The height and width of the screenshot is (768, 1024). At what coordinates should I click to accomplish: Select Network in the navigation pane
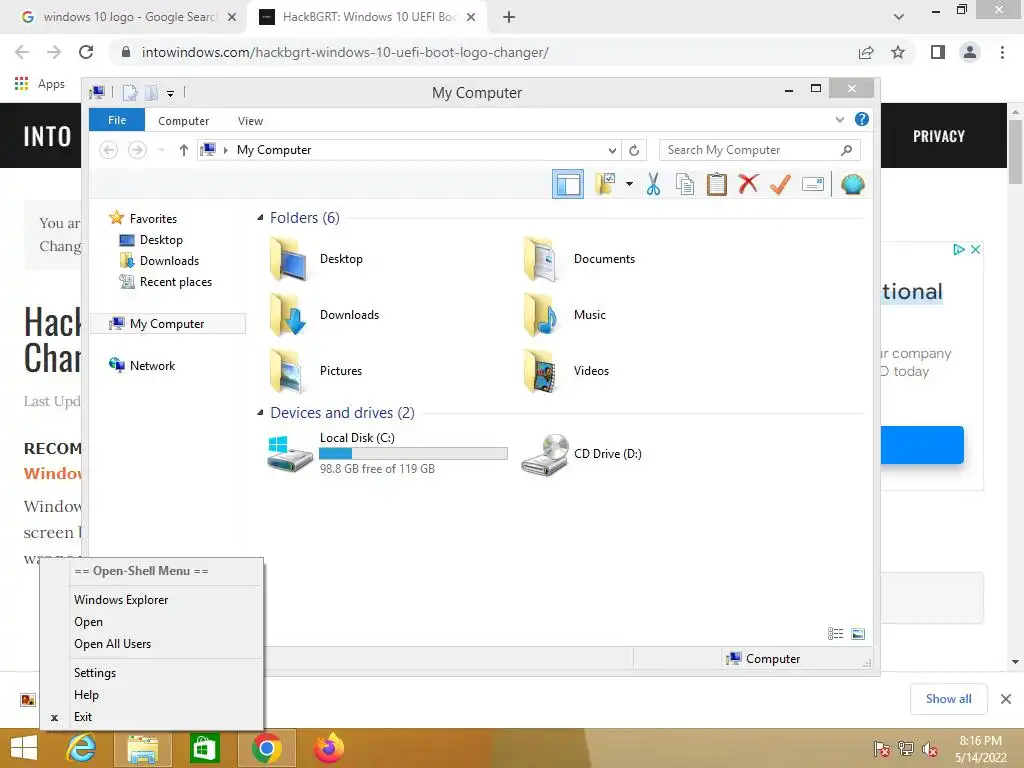point(142,366)
